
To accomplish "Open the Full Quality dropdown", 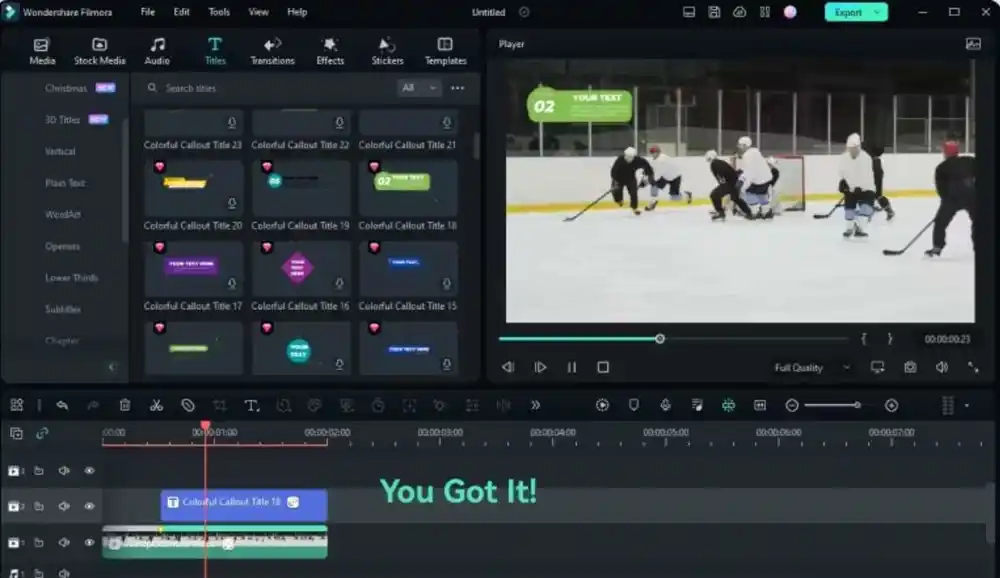I will pyautogui.click(x=812, y=368).
